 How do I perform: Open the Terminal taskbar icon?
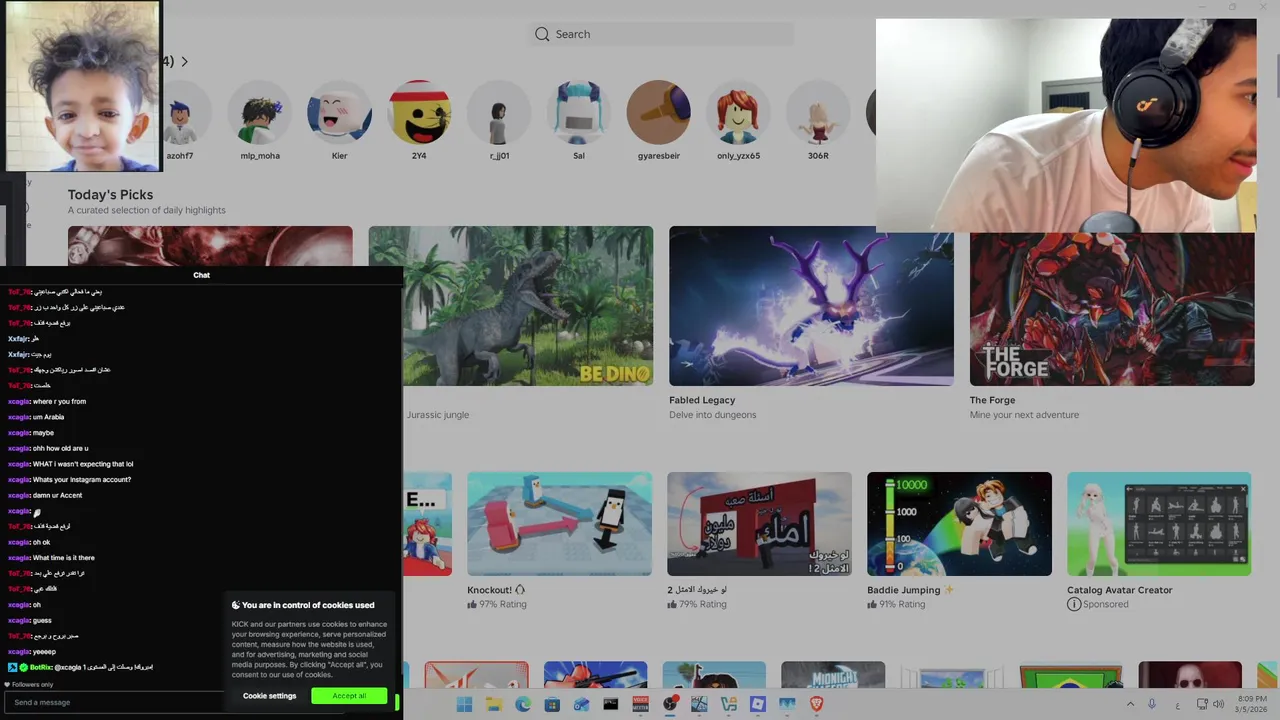611,704
